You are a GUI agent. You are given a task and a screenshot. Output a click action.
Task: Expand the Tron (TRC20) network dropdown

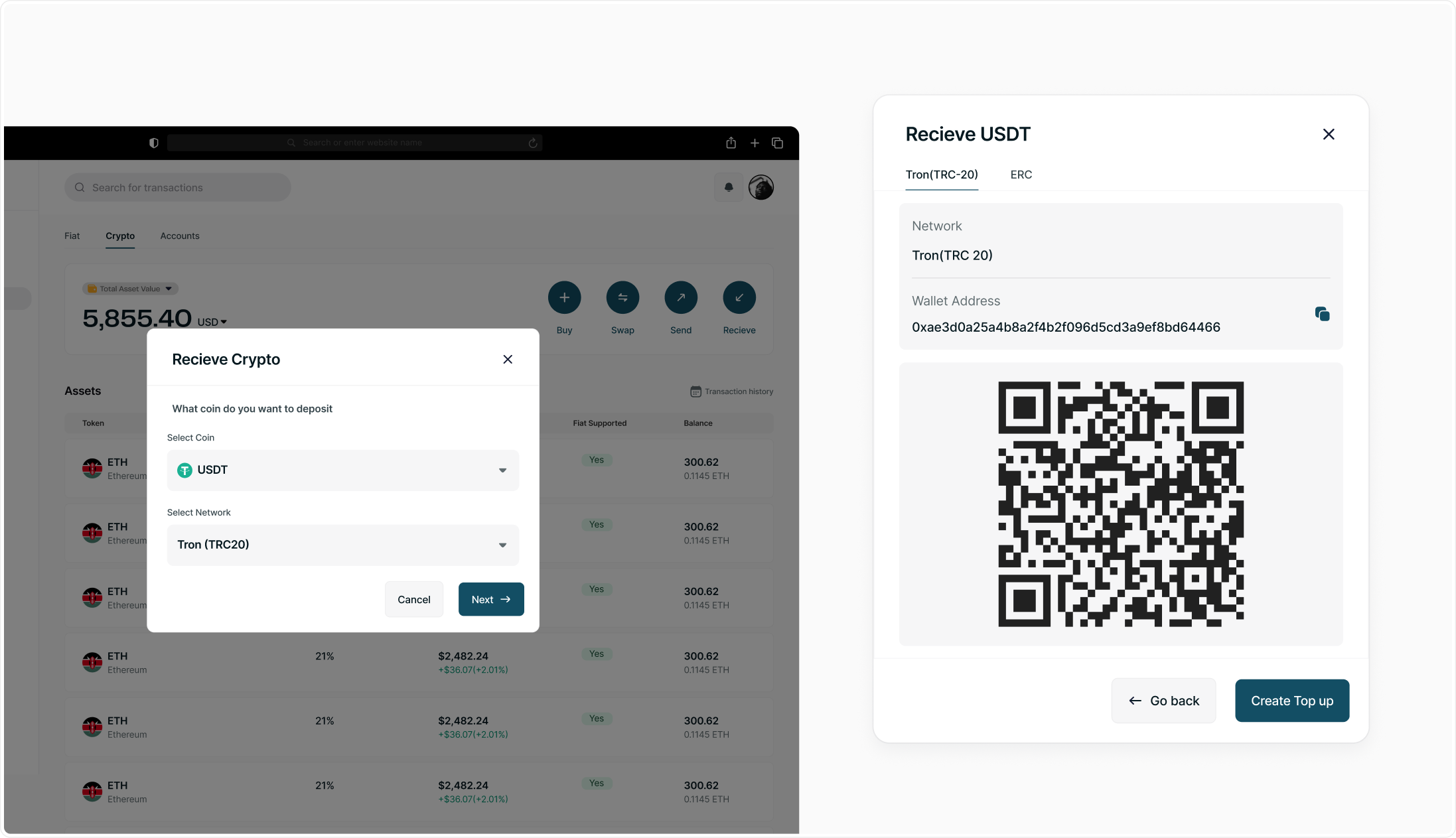pyautogui.click(x=342, y=545)
